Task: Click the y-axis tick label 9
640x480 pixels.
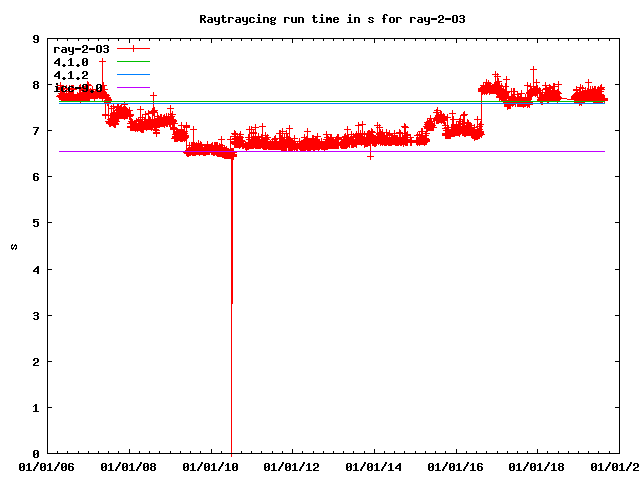Action: coord(36,40)
